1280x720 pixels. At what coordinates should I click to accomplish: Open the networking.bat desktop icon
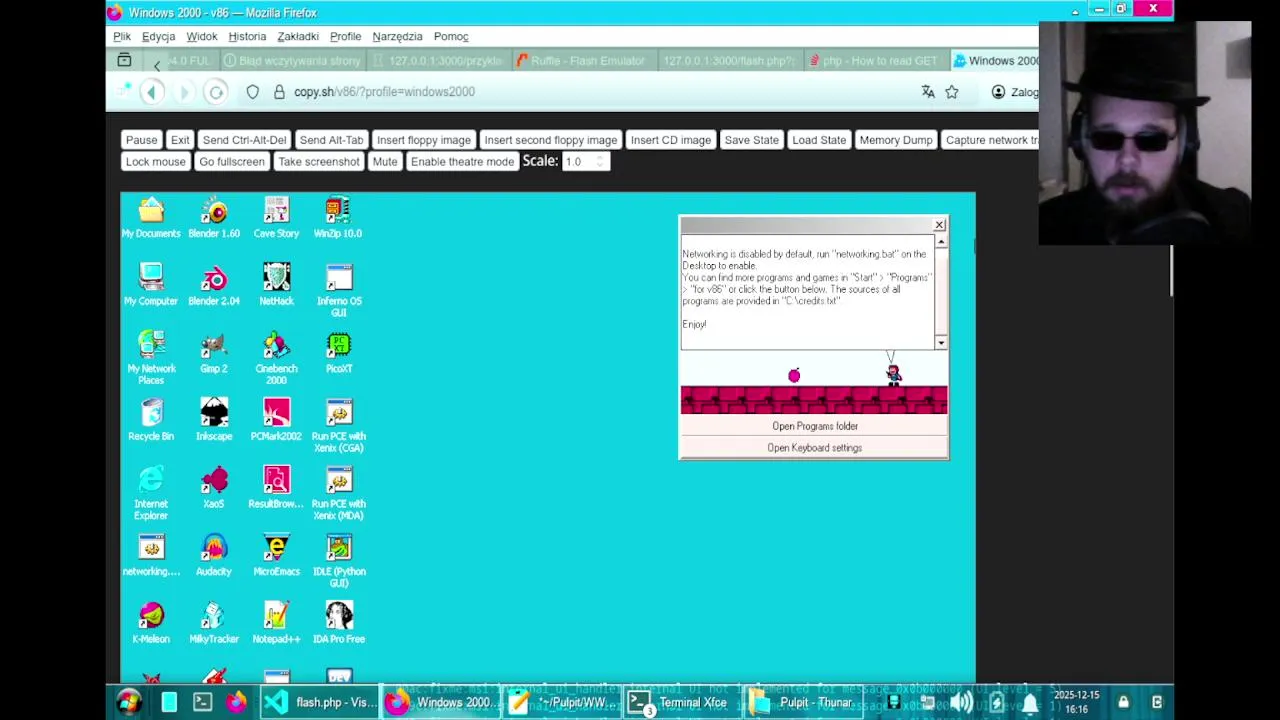pos(151,555)
